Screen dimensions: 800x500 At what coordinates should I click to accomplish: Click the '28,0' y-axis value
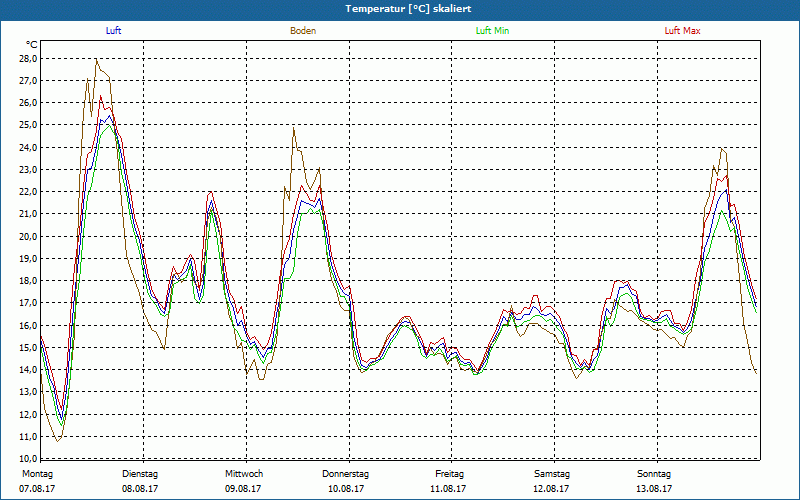29,59
